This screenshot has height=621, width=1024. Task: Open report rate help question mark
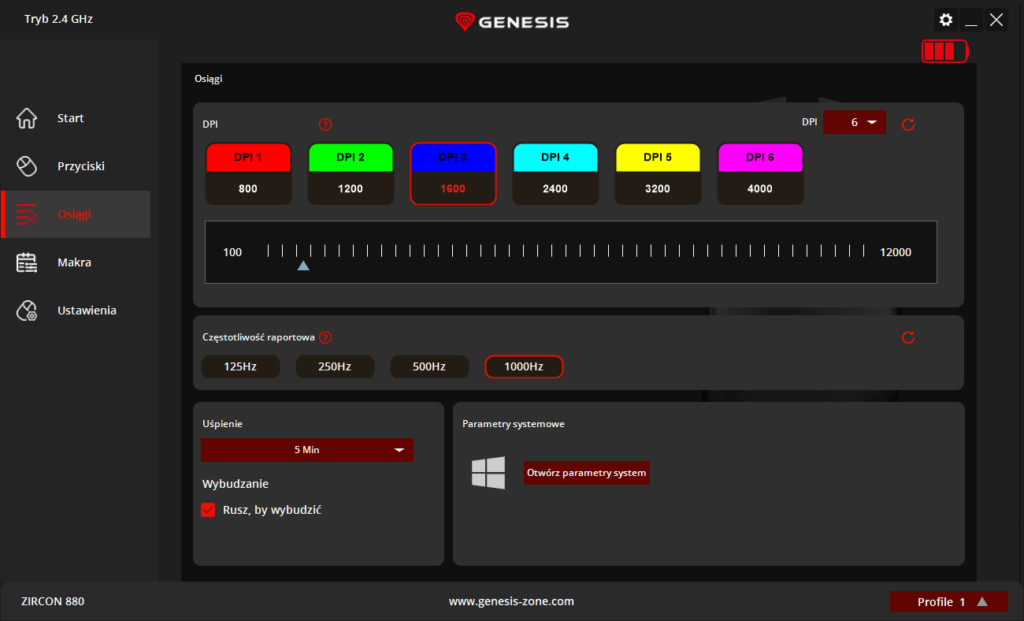(325, 338)
